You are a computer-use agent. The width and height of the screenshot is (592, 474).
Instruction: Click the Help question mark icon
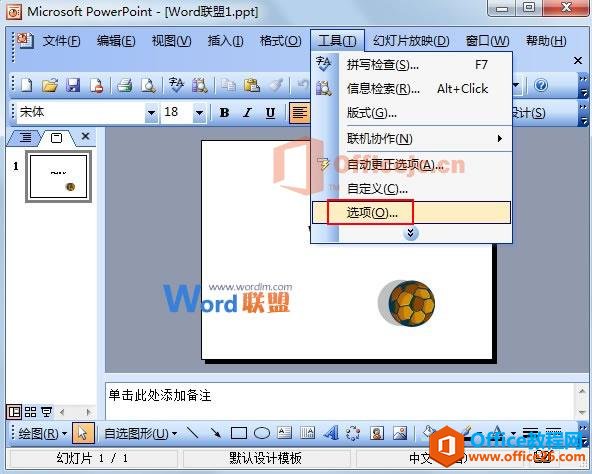pyautogui.click(x=541, y=85)
